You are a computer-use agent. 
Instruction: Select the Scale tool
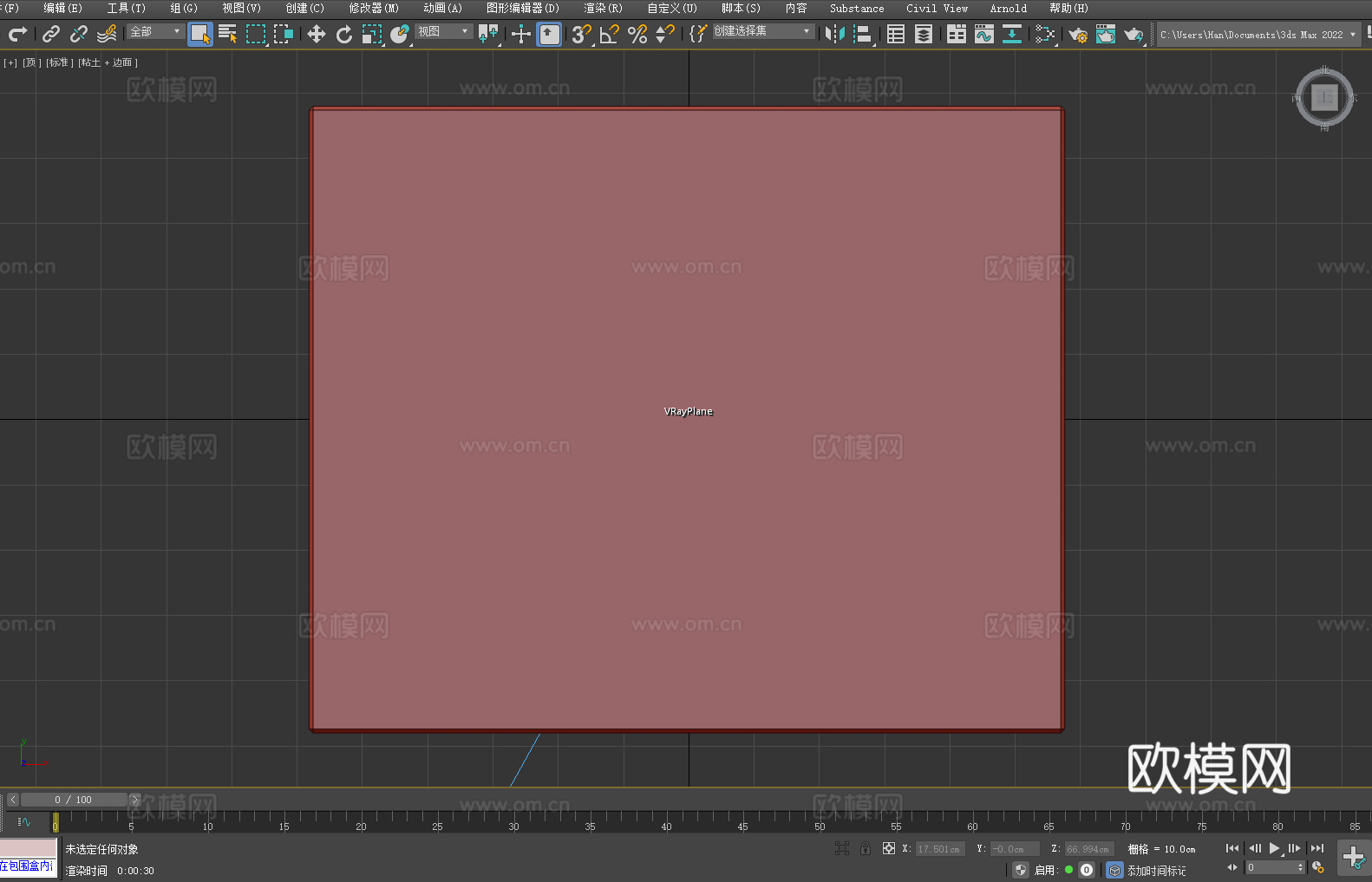[x=372, y=34]
